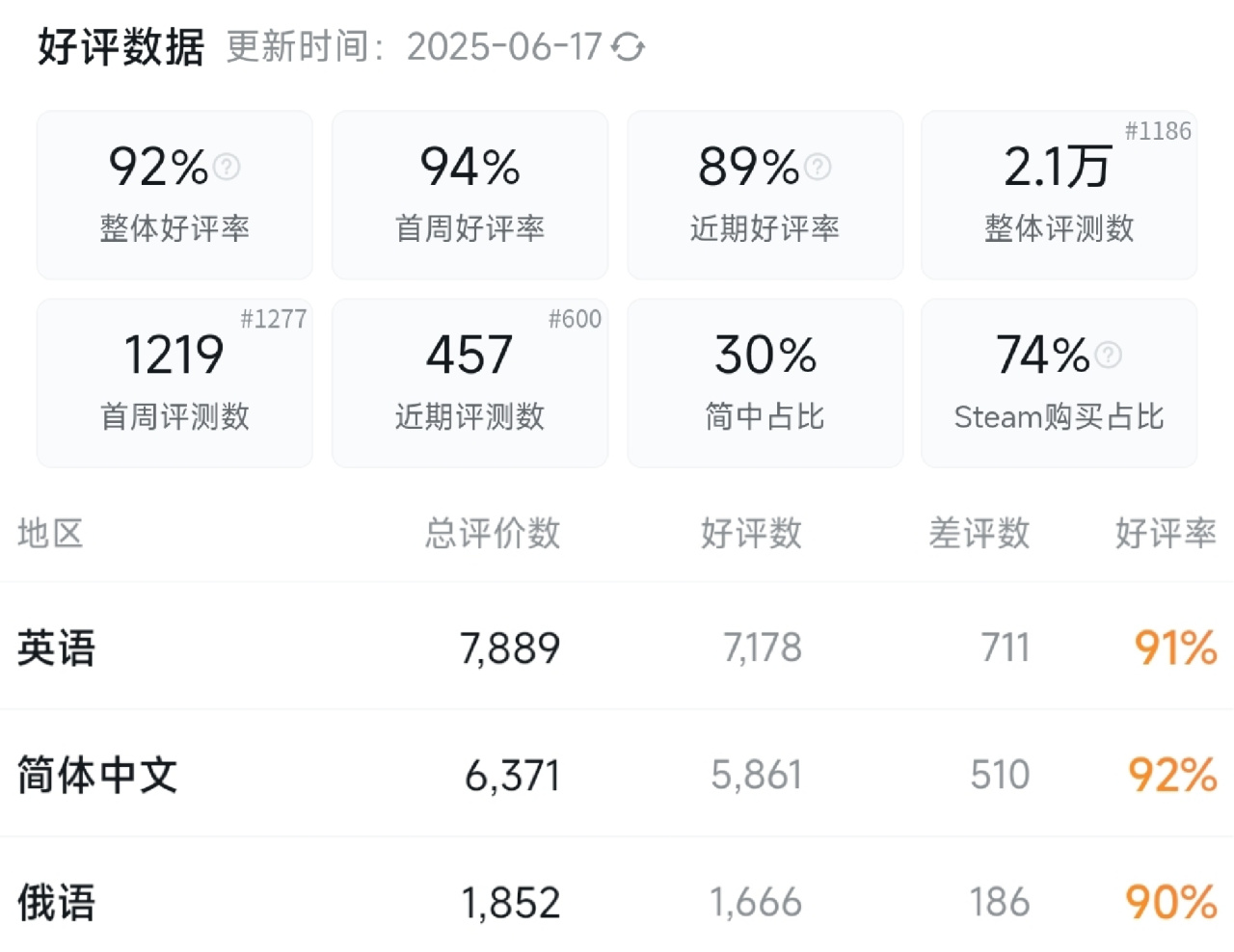Open the 整体评测数 2.1万 card
The width and height of the screenshot is (1234, 952).
1059,195
